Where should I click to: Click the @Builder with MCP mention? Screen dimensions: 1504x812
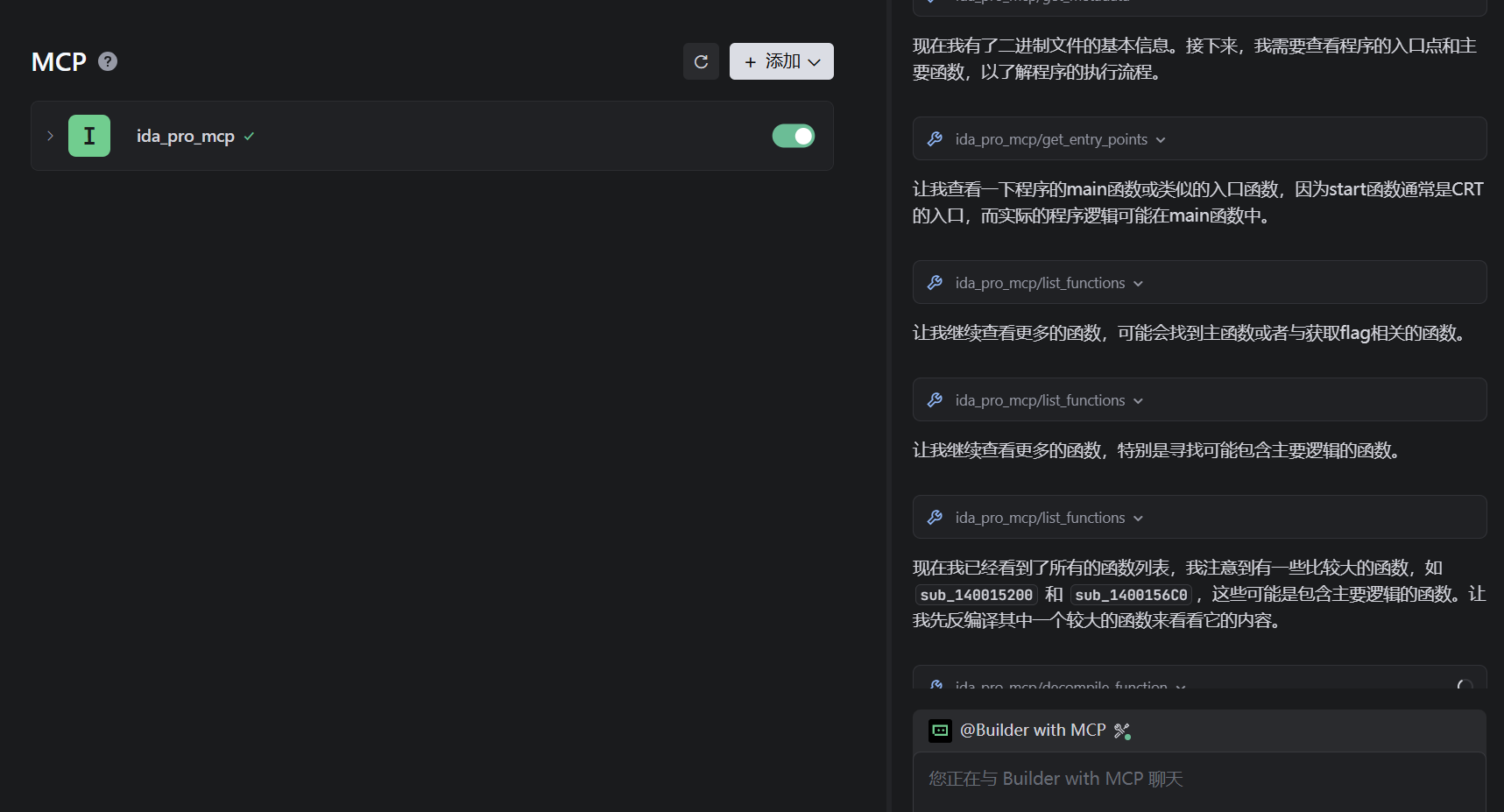pyautogui.click(x=1033, y=731)
